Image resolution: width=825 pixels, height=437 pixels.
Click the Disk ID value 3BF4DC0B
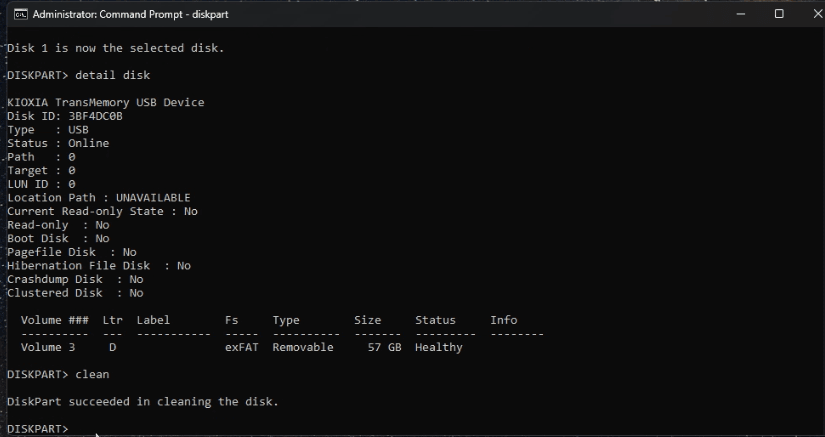96,116
